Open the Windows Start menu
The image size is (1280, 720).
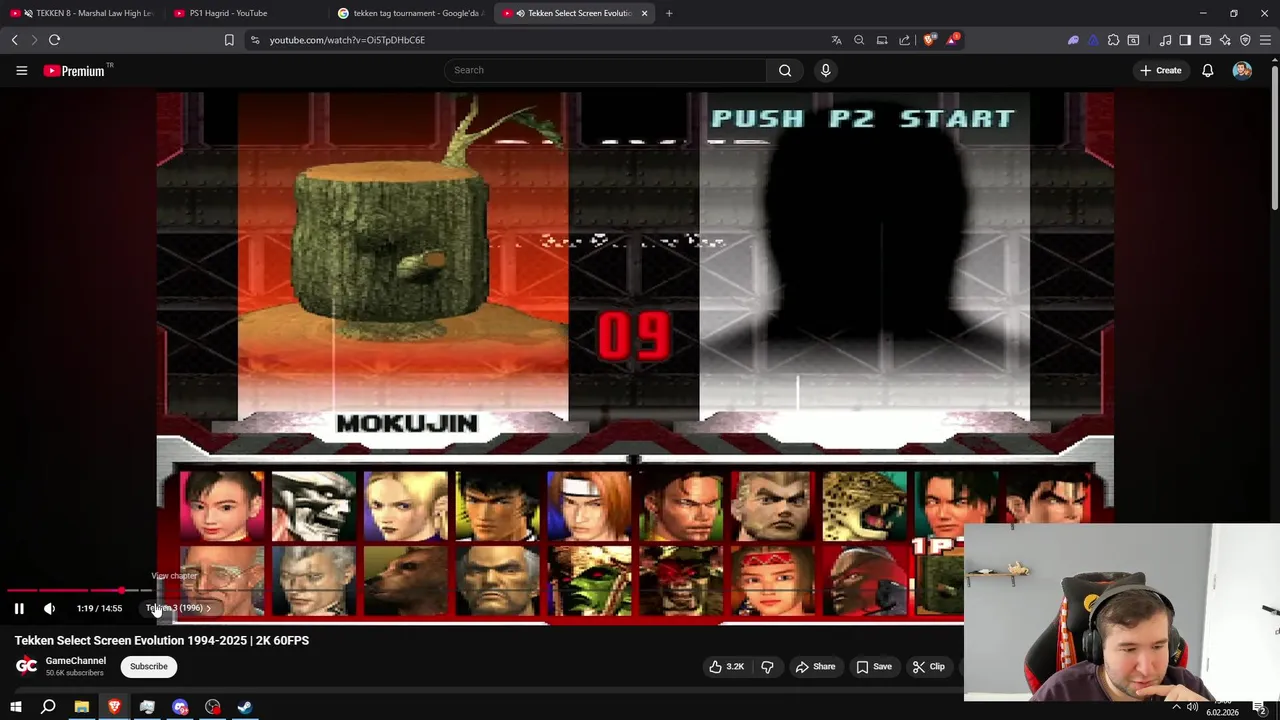click(15, 707)
